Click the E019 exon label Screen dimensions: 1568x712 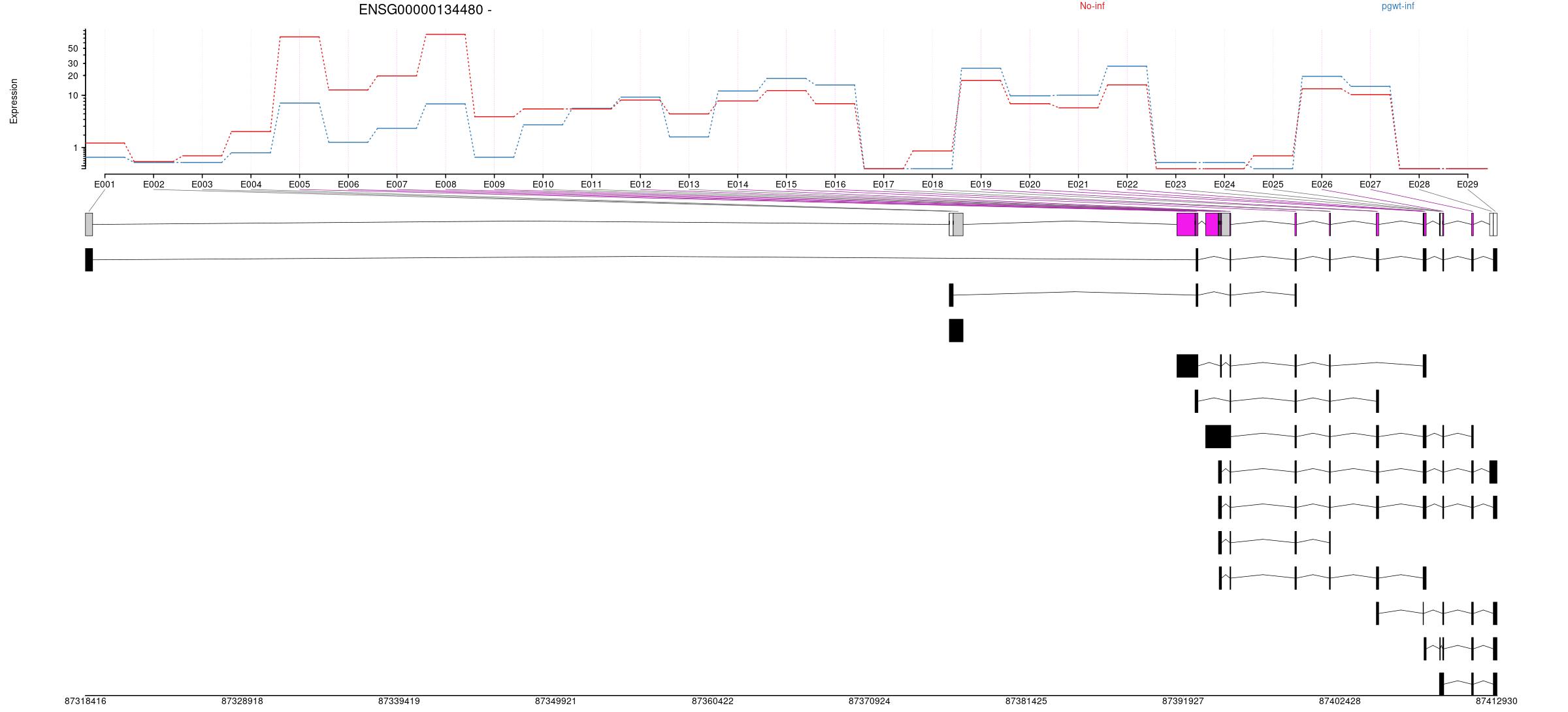981,184
